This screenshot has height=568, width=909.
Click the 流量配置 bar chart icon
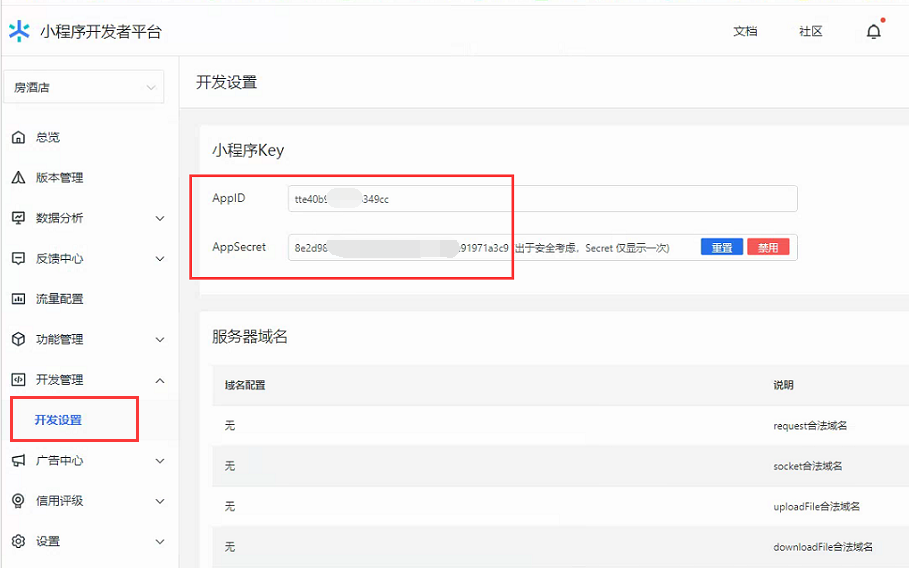click(x=18, y=299)
